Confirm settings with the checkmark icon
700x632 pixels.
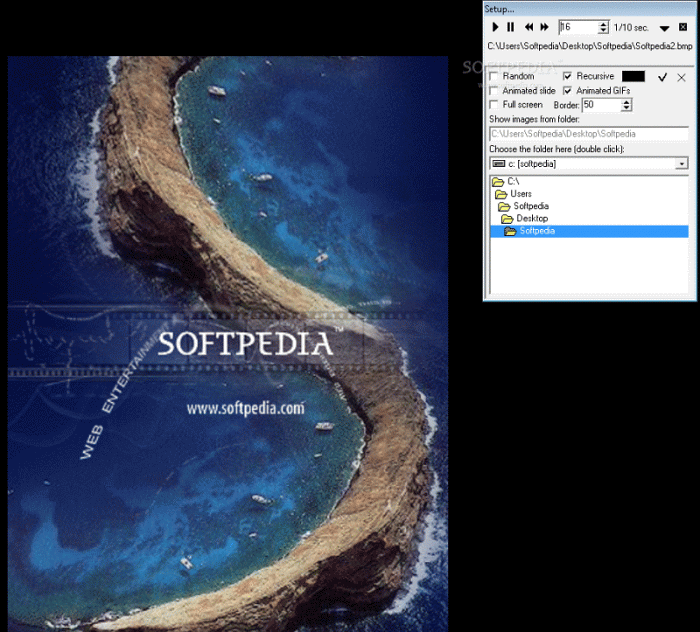(x=662, y=77)
